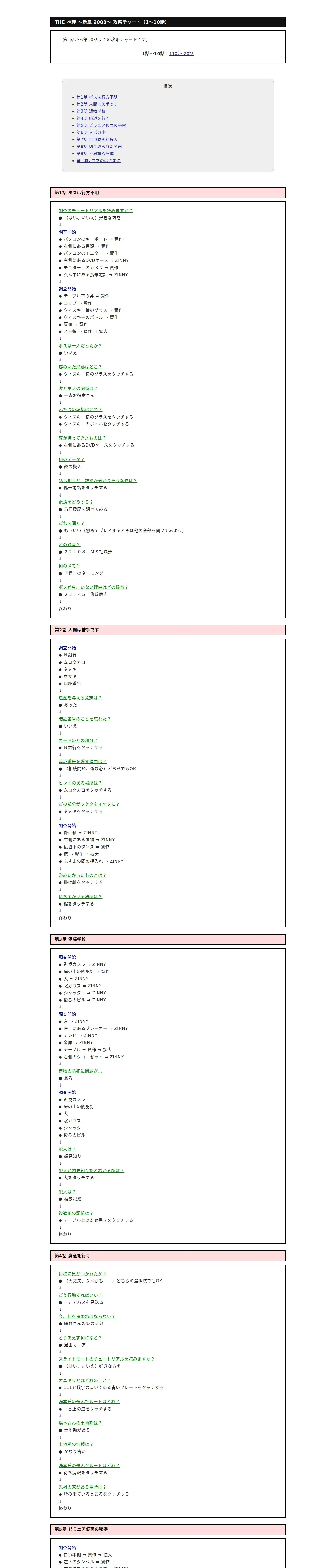336x1568 pixels.
Task: Click 盗みたかったものとは？ question
Action: point(82,875)
